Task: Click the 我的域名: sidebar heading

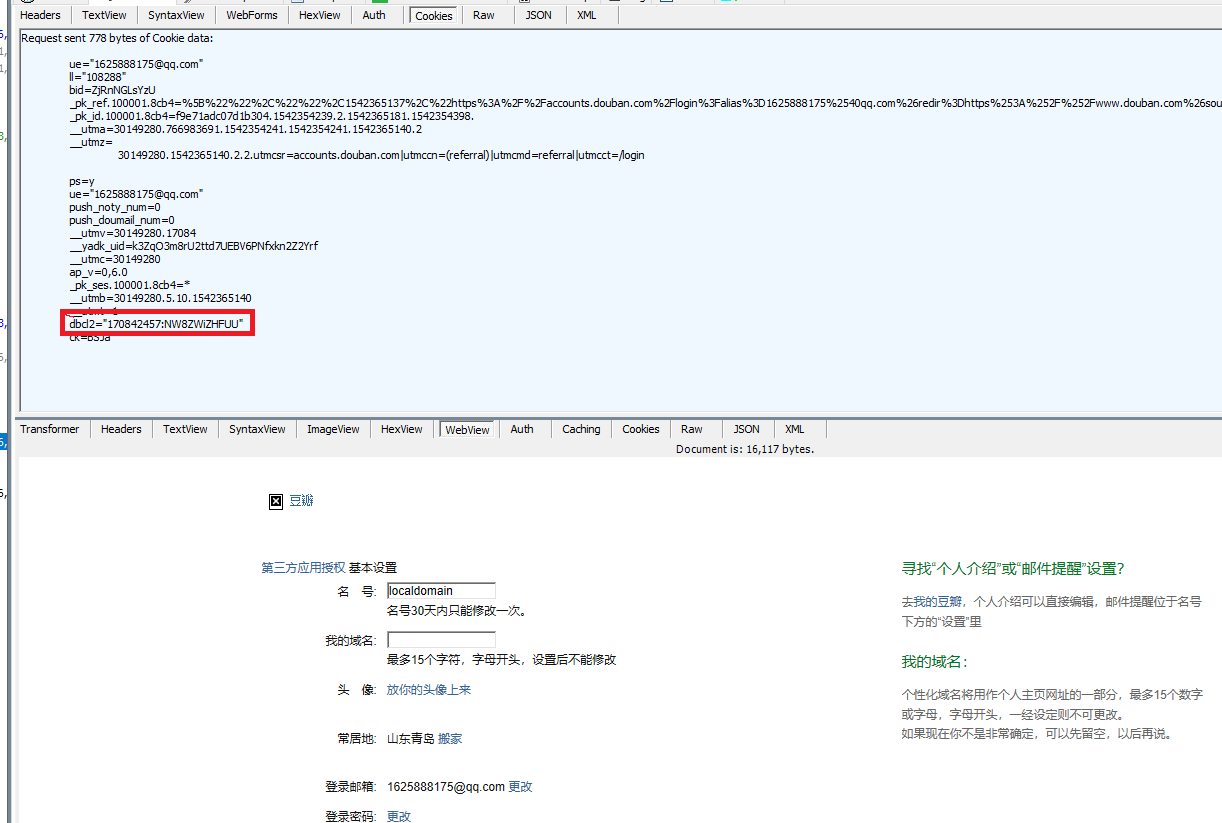Action: click(934, 662)
